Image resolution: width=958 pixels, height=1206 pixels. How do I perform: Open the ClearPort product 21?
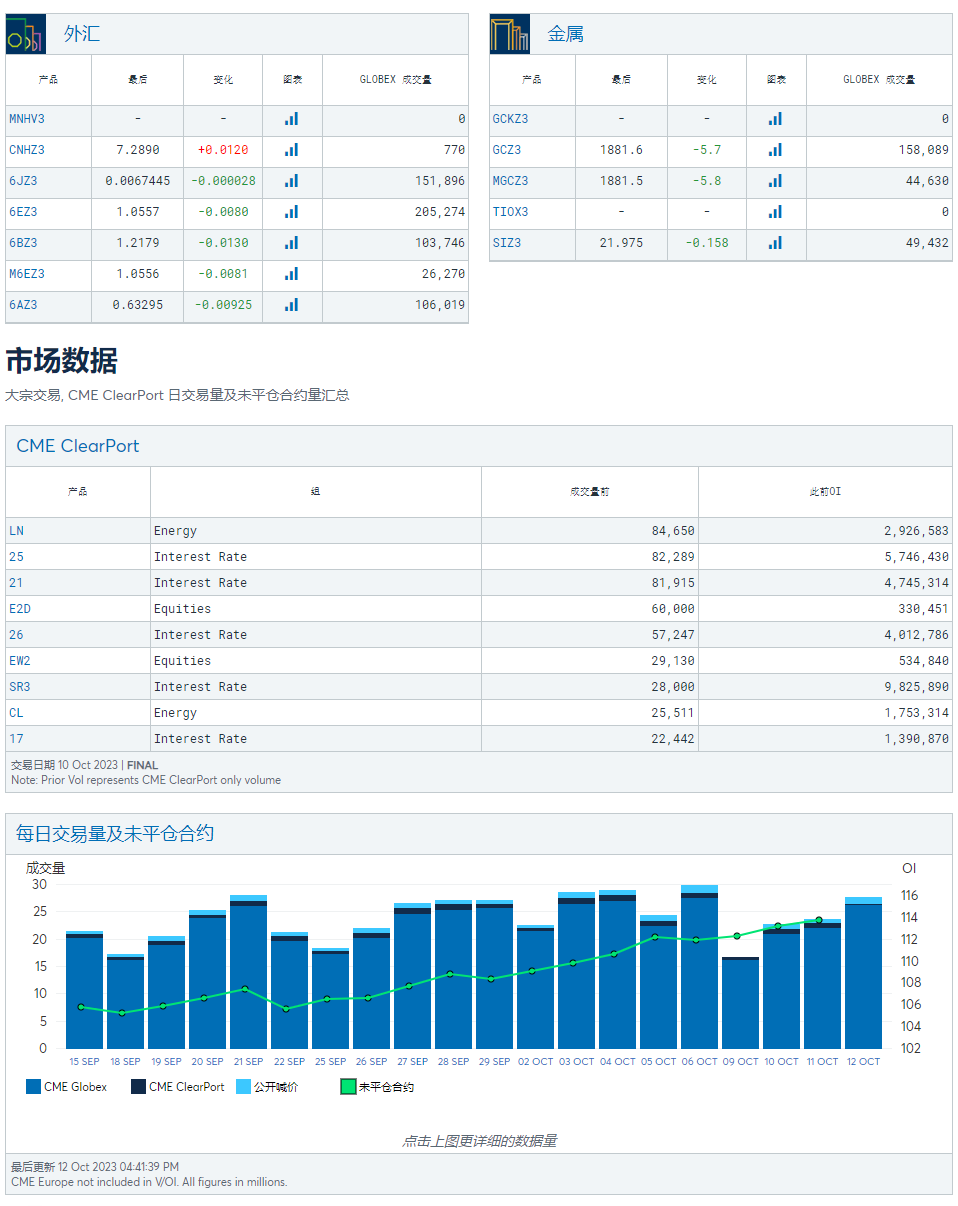[x=16, y=583]
